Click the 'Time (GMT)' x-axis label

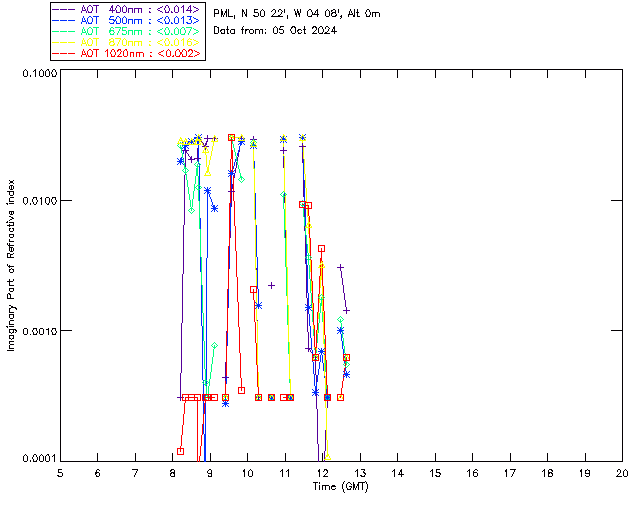coord(341,485)
